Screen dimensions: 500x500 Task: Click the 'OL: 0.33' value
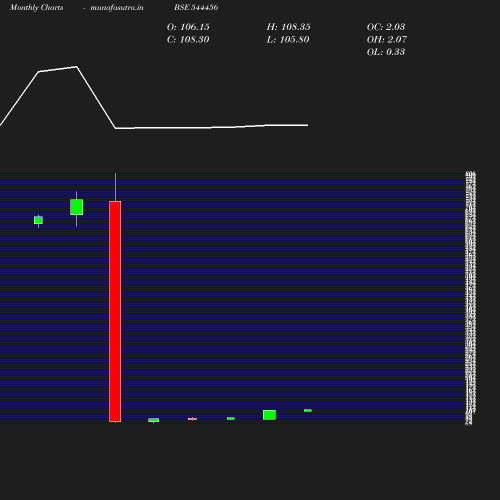[386, 52]
